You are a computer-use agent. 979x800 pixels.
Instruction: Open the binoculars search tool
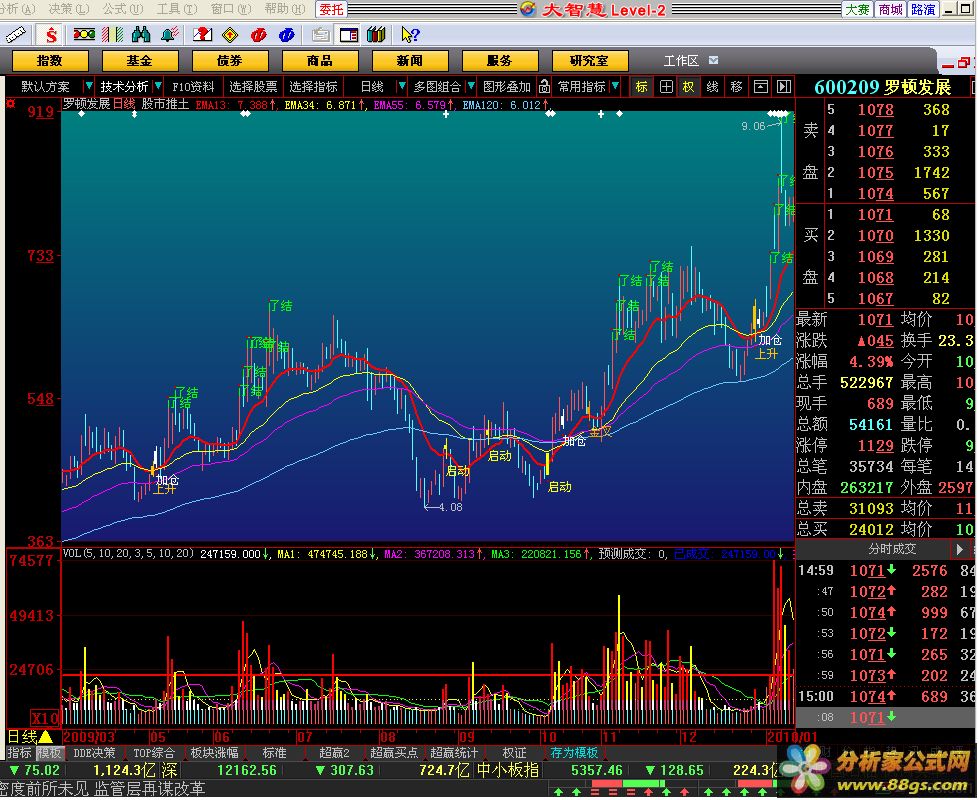pos(141,34)
